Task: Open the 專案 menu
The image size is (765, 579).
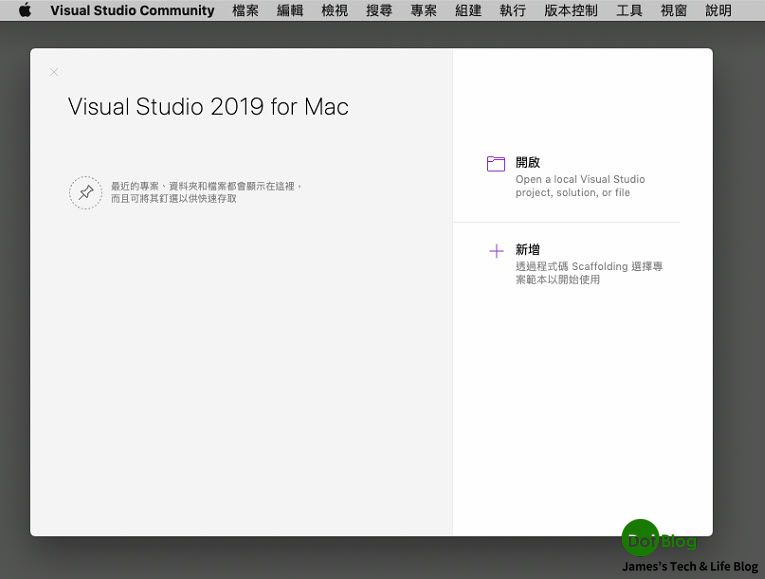Action: (423, 10)
